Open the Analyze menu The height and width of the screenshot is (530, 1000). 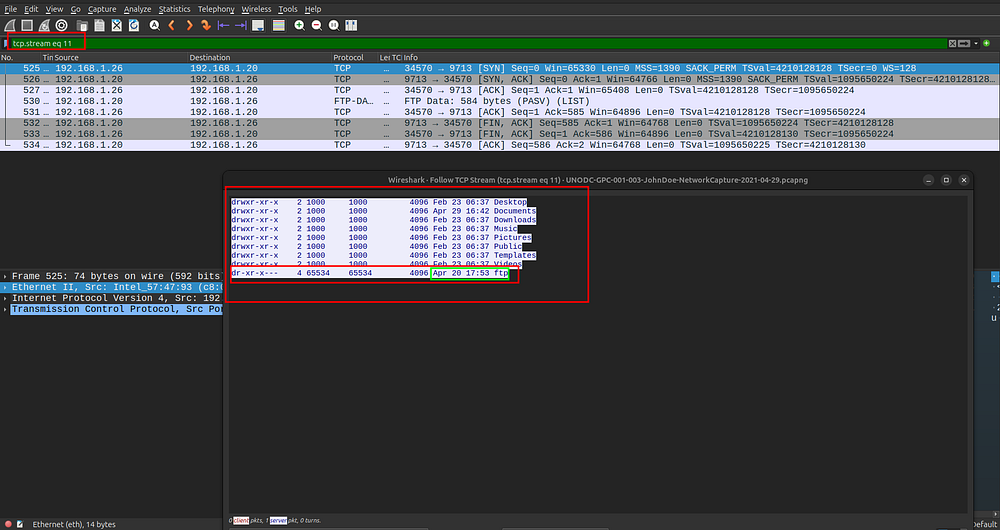coord(138,9)
